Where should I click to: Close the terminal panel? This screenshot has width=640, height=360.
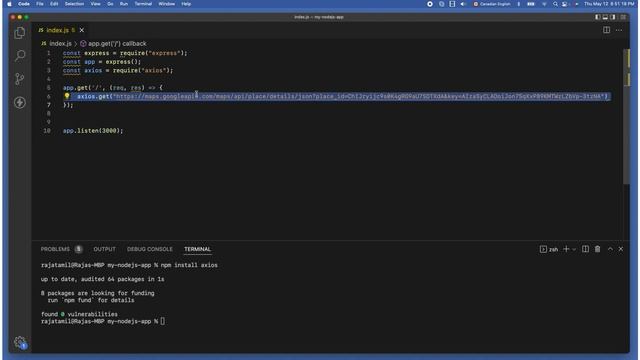click(x=621, y=249)
